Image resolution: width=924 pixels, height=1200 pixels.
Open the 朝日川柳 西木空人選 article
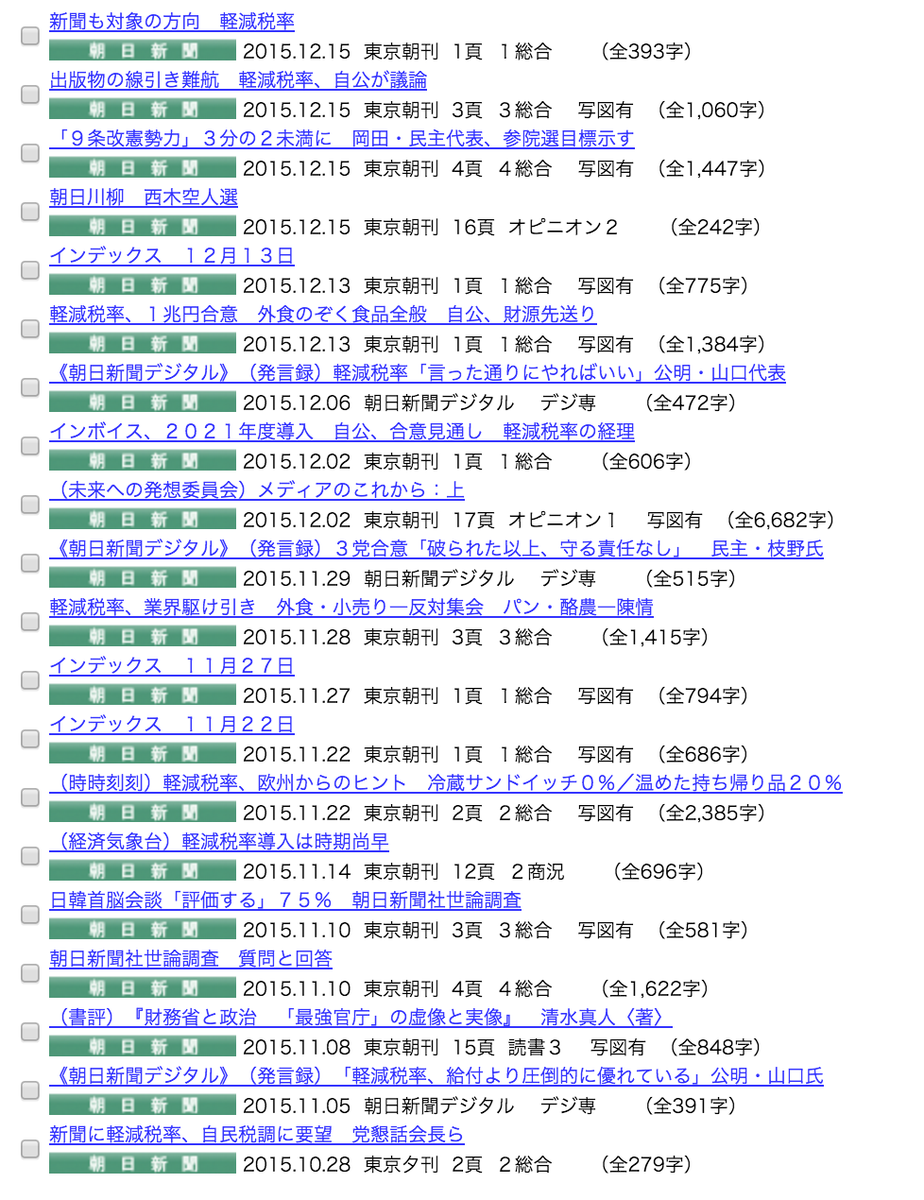pos(143,197)
